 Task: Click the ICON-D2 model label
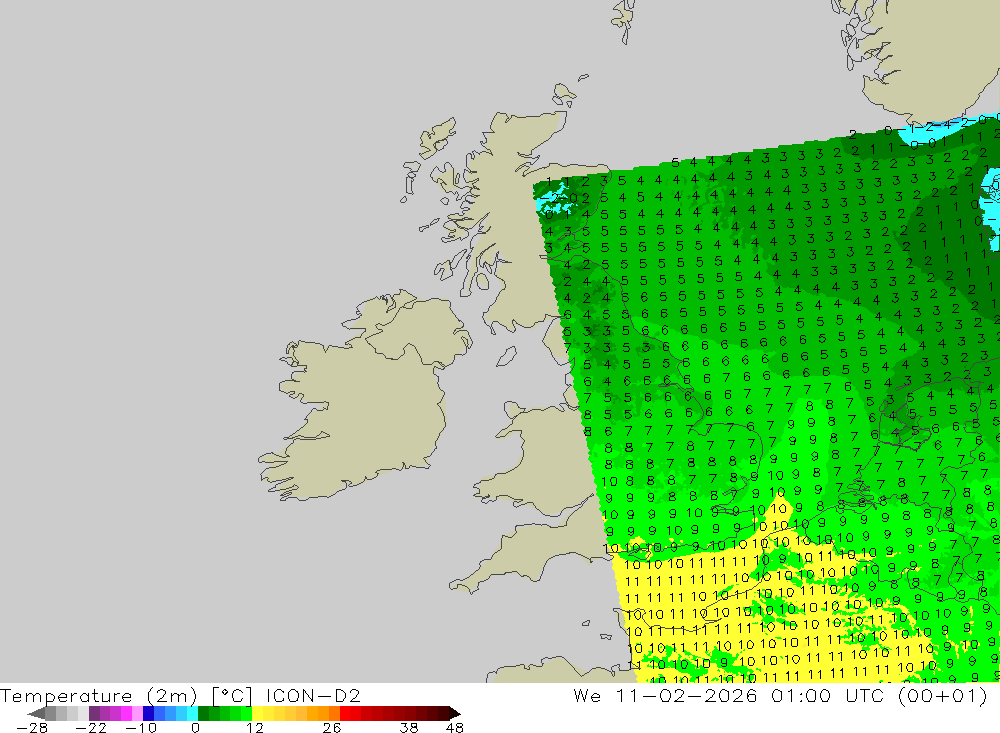313,696
